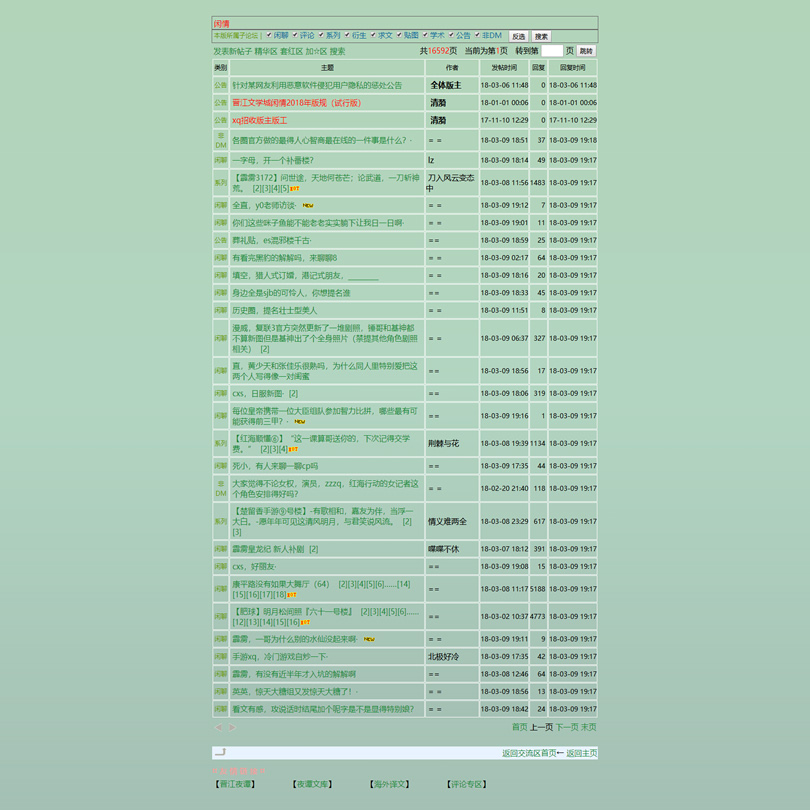Open thread 葬礼贴，es混邪楼千古
This screenshot has height=810, width=810.
pos(271,240)
